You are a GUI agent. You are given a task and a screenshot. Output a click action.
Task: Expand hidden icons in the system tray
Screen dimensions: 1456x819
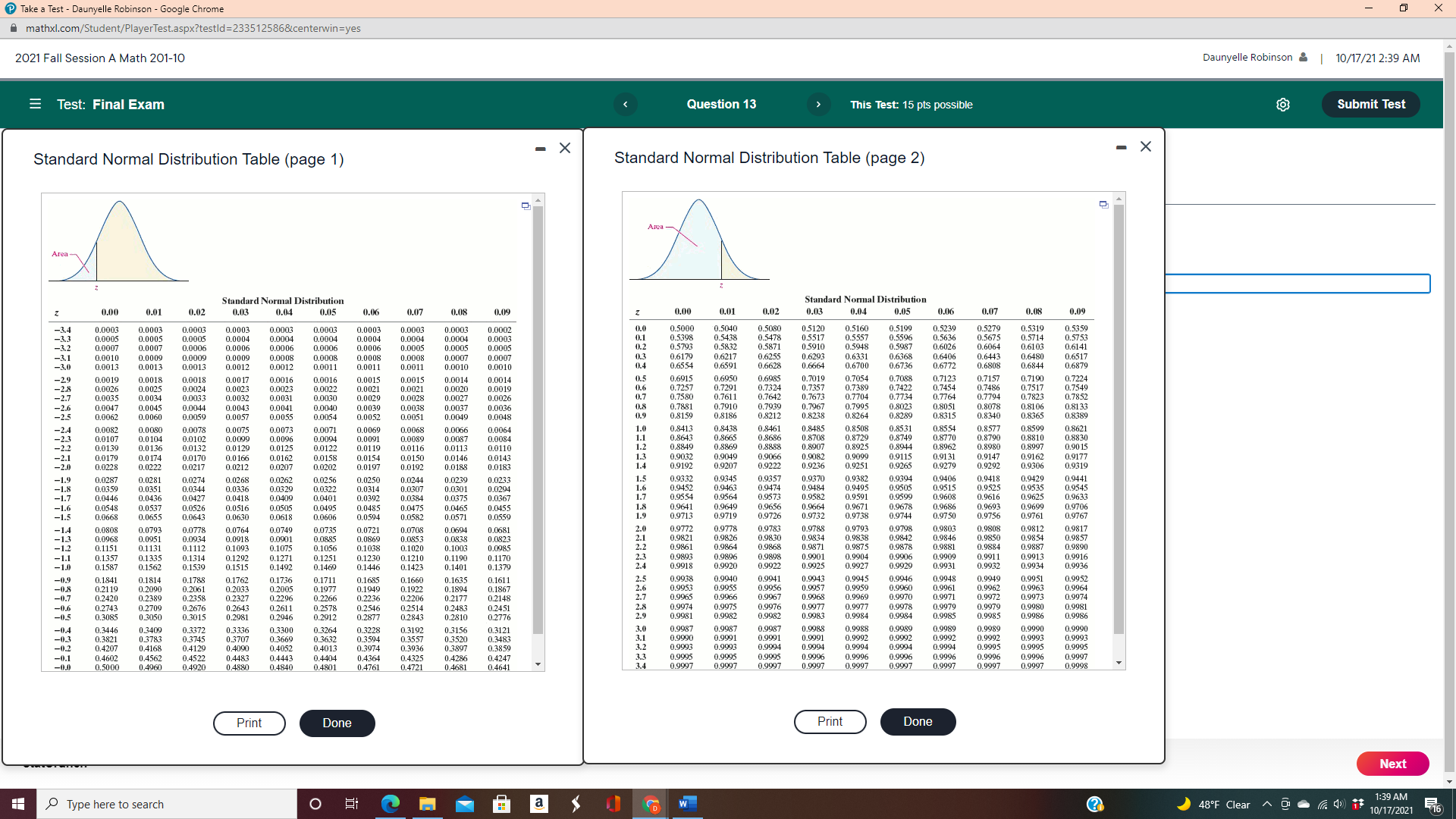(x=1266, y=804)
